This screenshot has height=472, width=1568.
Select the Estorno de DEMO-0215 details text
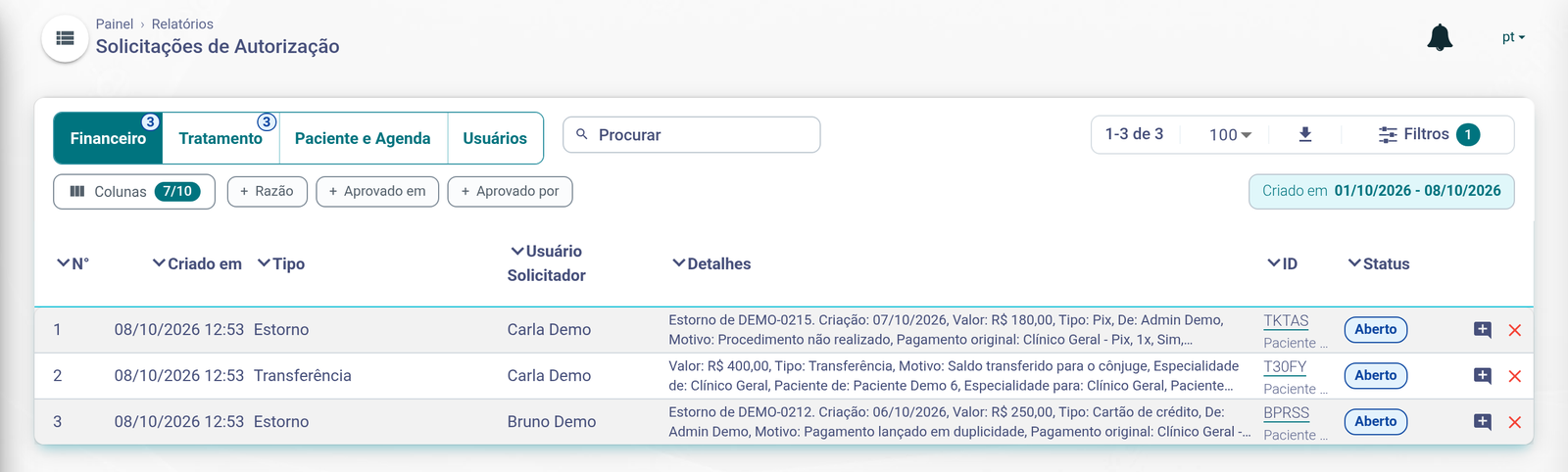(x=947, y=330)
